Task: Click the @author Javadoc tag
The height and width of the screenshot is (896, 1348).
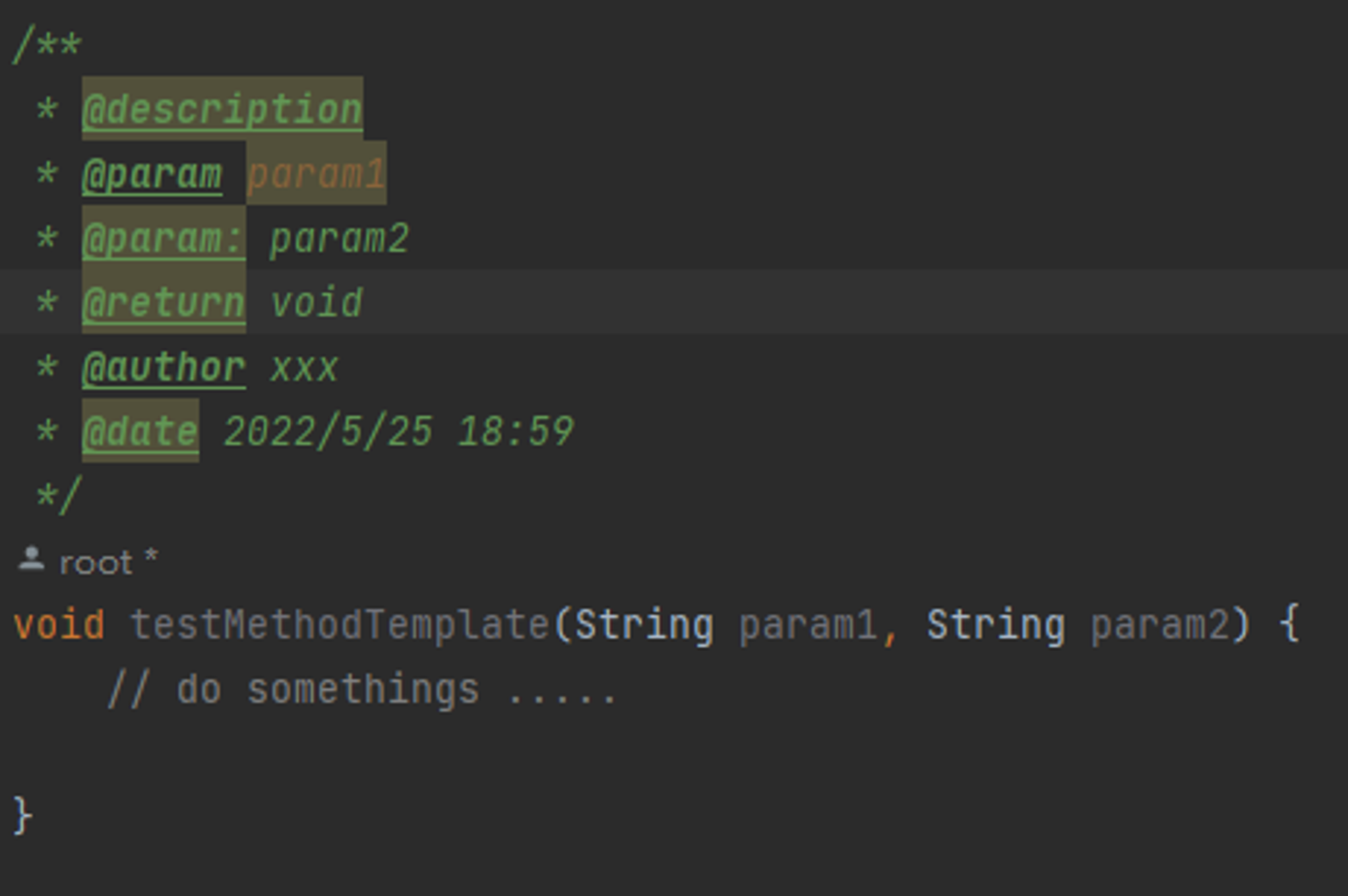Action: click(164, 368)
